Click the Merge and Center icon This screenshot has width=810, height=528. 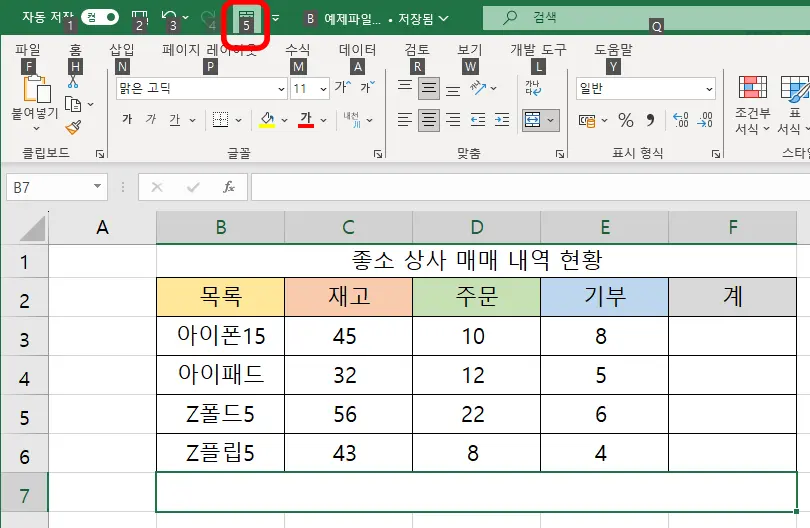(x=533, y=120)
